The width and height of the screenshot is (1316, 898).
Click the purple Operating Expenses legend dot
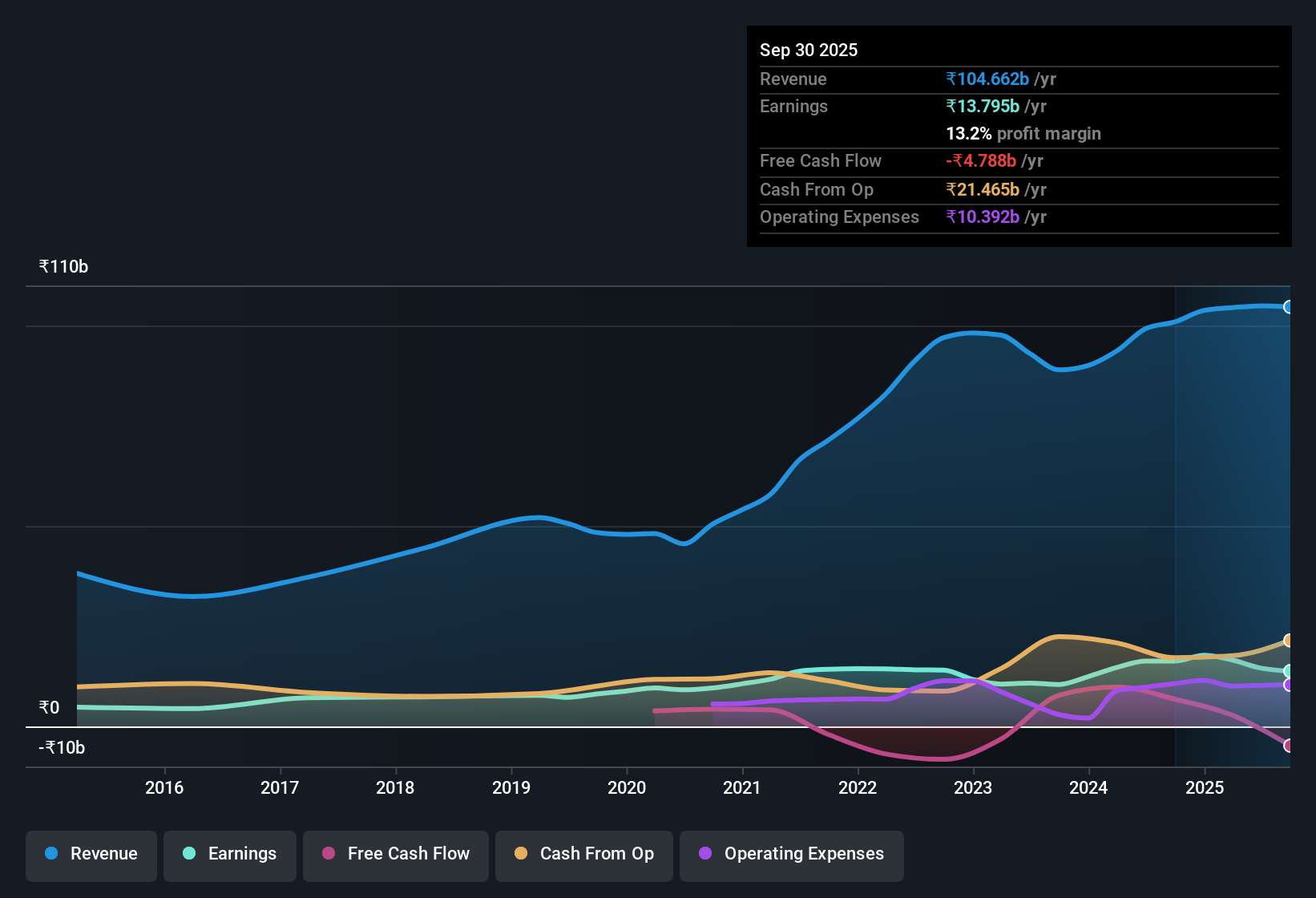pos(704,853)
